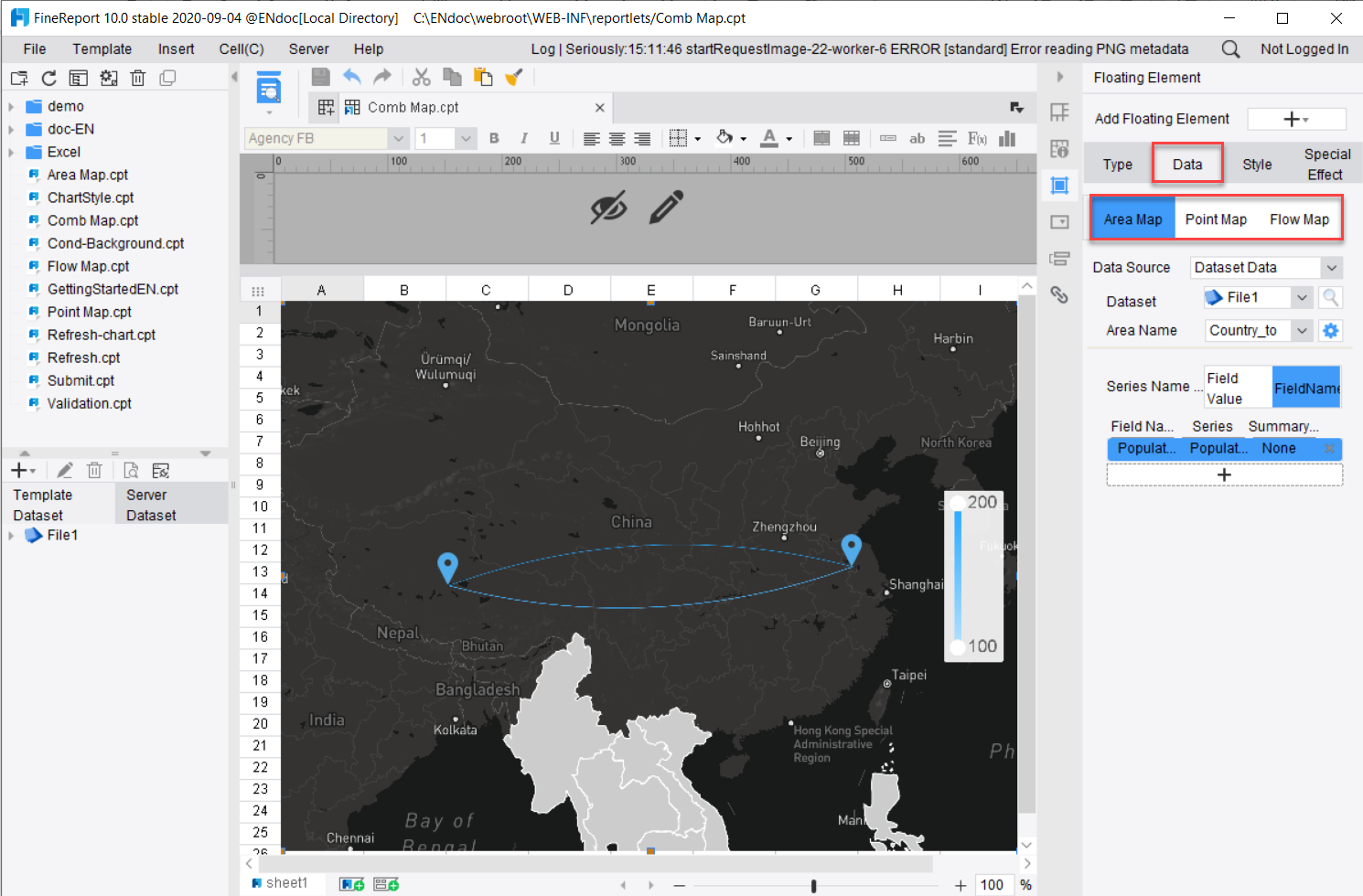
Task: Click the Widget Settings panel icon
Action: click(x=1059, y=221)
